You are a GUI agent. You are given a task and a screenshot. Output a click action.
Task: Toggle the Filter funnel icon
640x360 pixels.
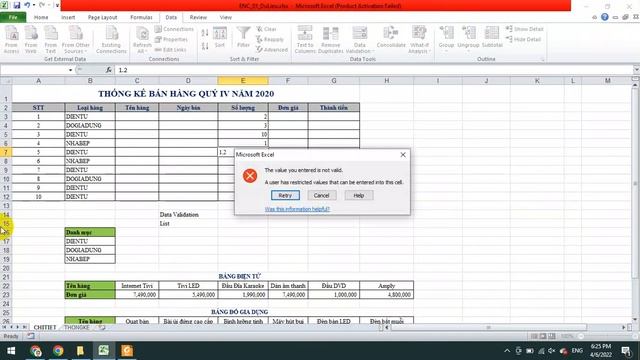(x=243, y=38)
